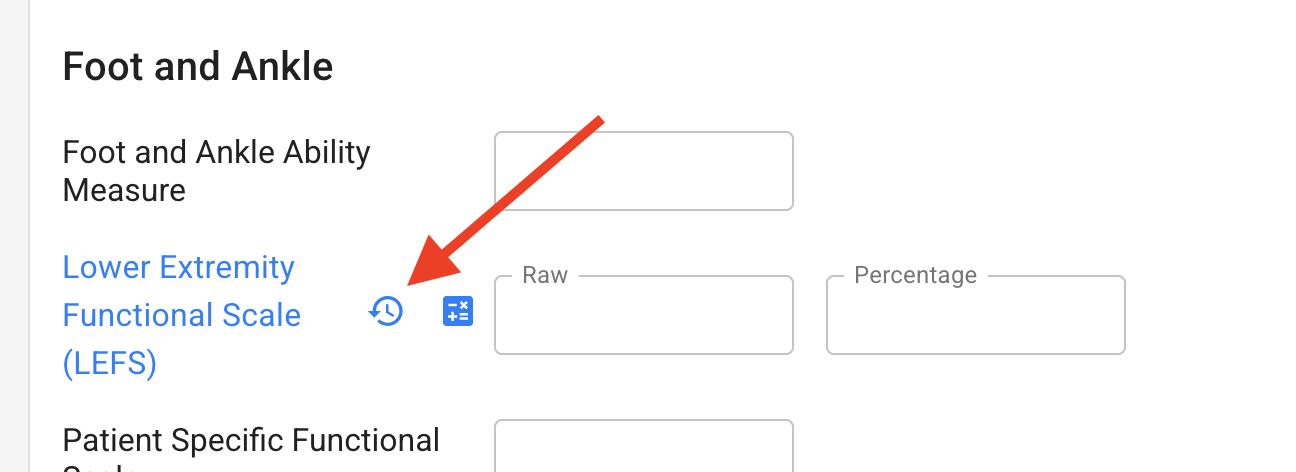Click into the Percentage field
The image size is (1296, 472).
coord(976,315)
